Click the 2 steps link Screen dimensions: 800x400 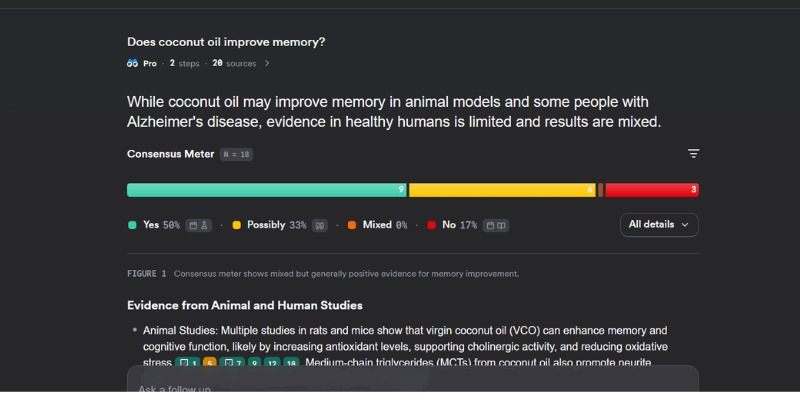click(x=184, y=63)
